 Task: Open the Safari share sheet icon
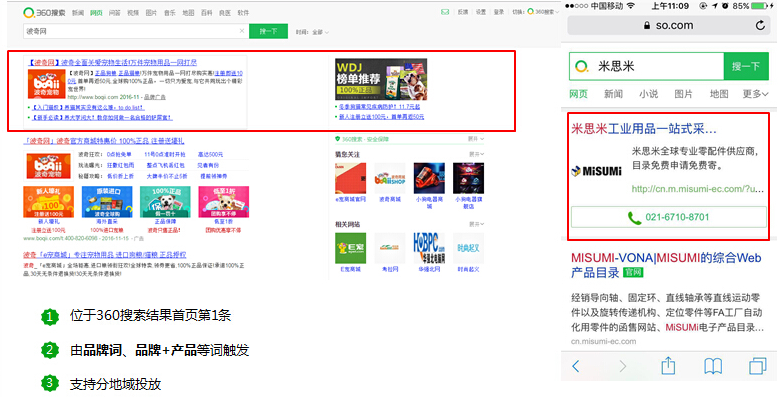click(668, 365)
